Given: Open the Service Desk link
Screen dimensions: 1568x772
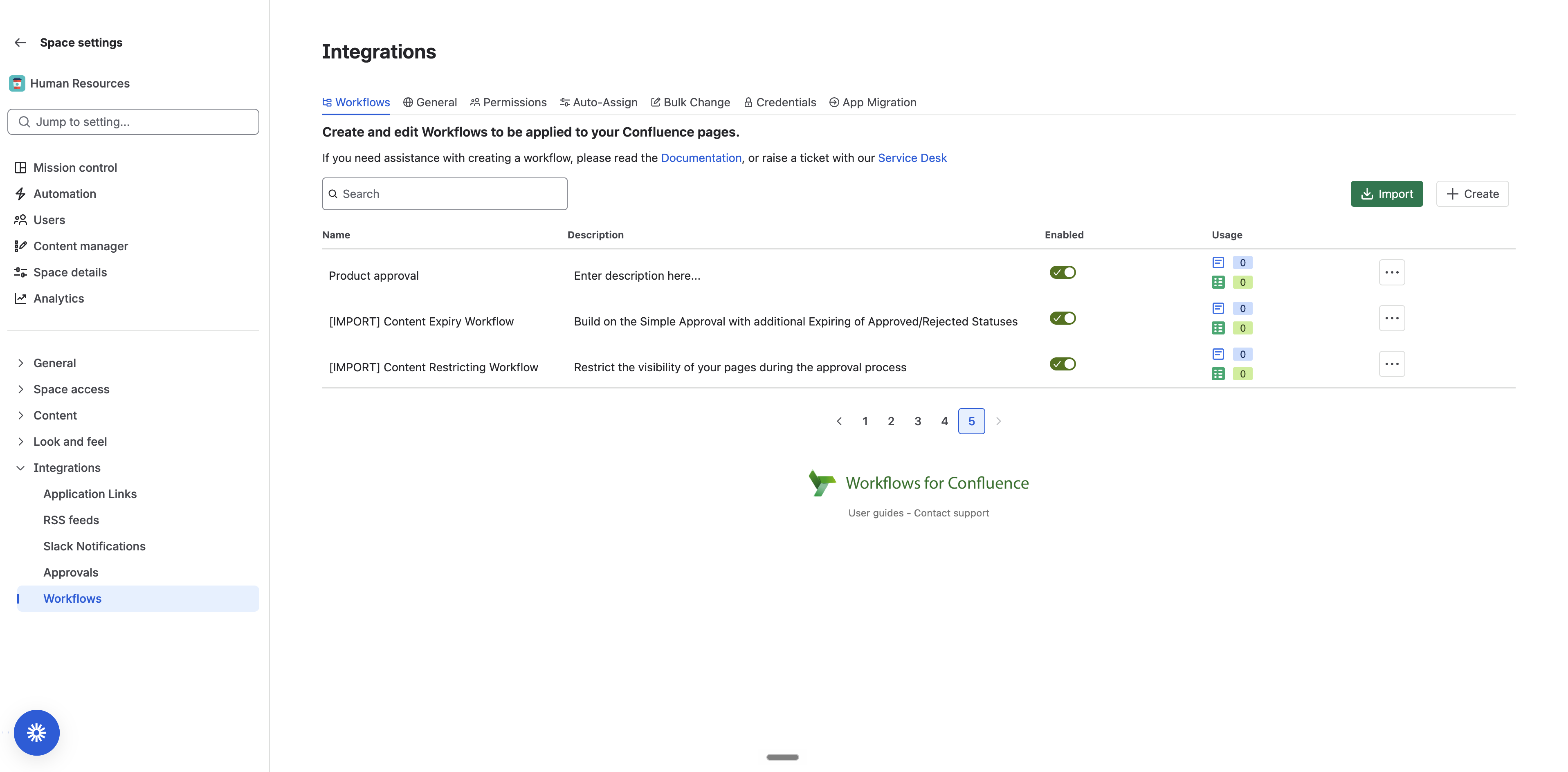Looking at the screenshot, I should coord(912,158).
